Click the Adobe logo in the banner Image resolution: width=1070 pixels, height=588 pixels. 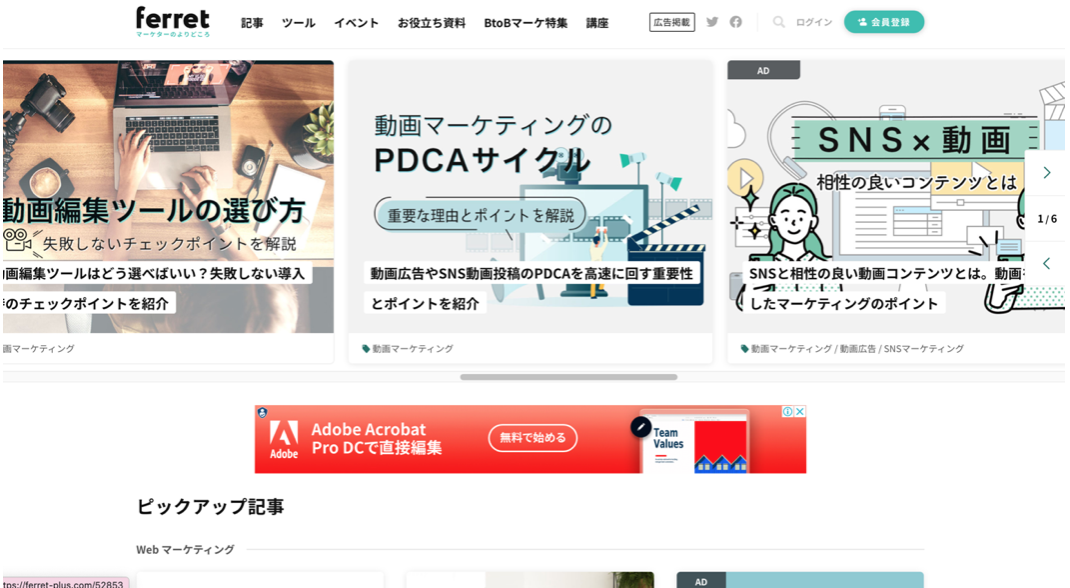pyautogui.click(x=284, y=439)
